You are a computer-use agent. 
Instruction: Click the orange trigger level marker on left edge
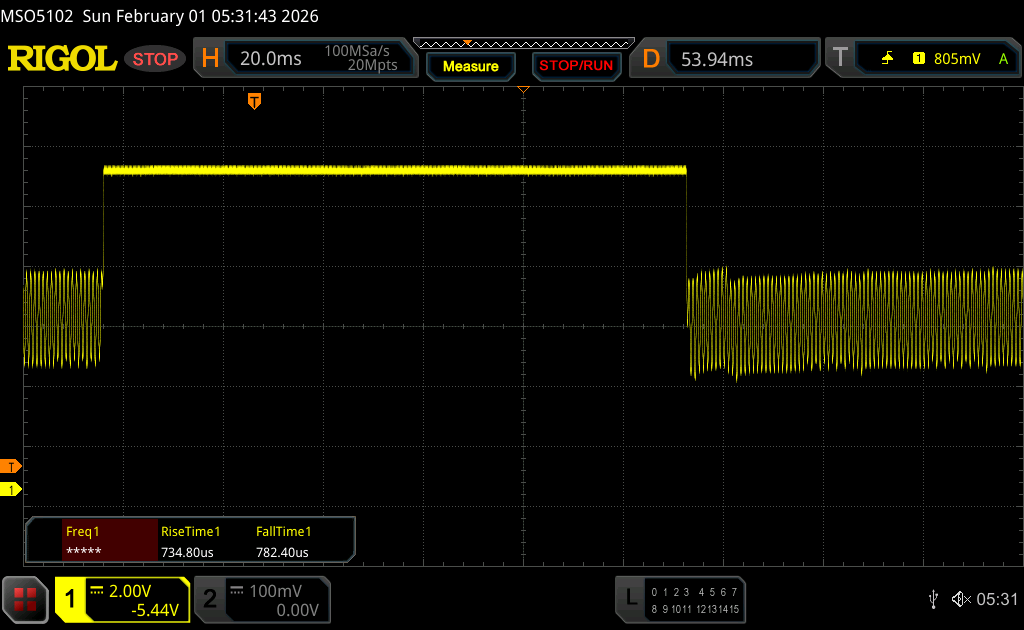11,467
